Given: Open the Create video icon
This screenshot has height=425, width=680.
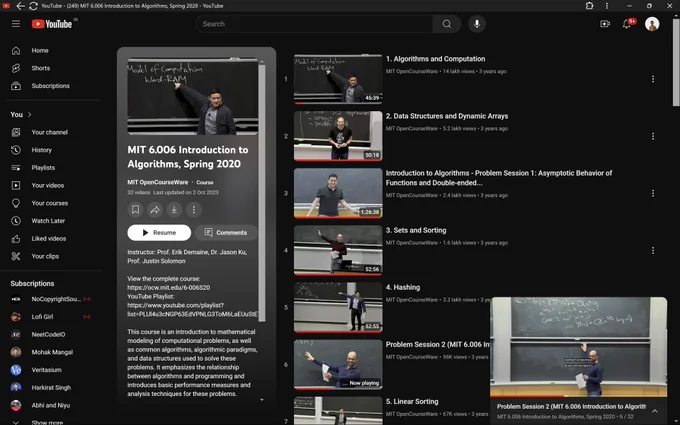Looking at the screenshot, I should pos(605,24).
